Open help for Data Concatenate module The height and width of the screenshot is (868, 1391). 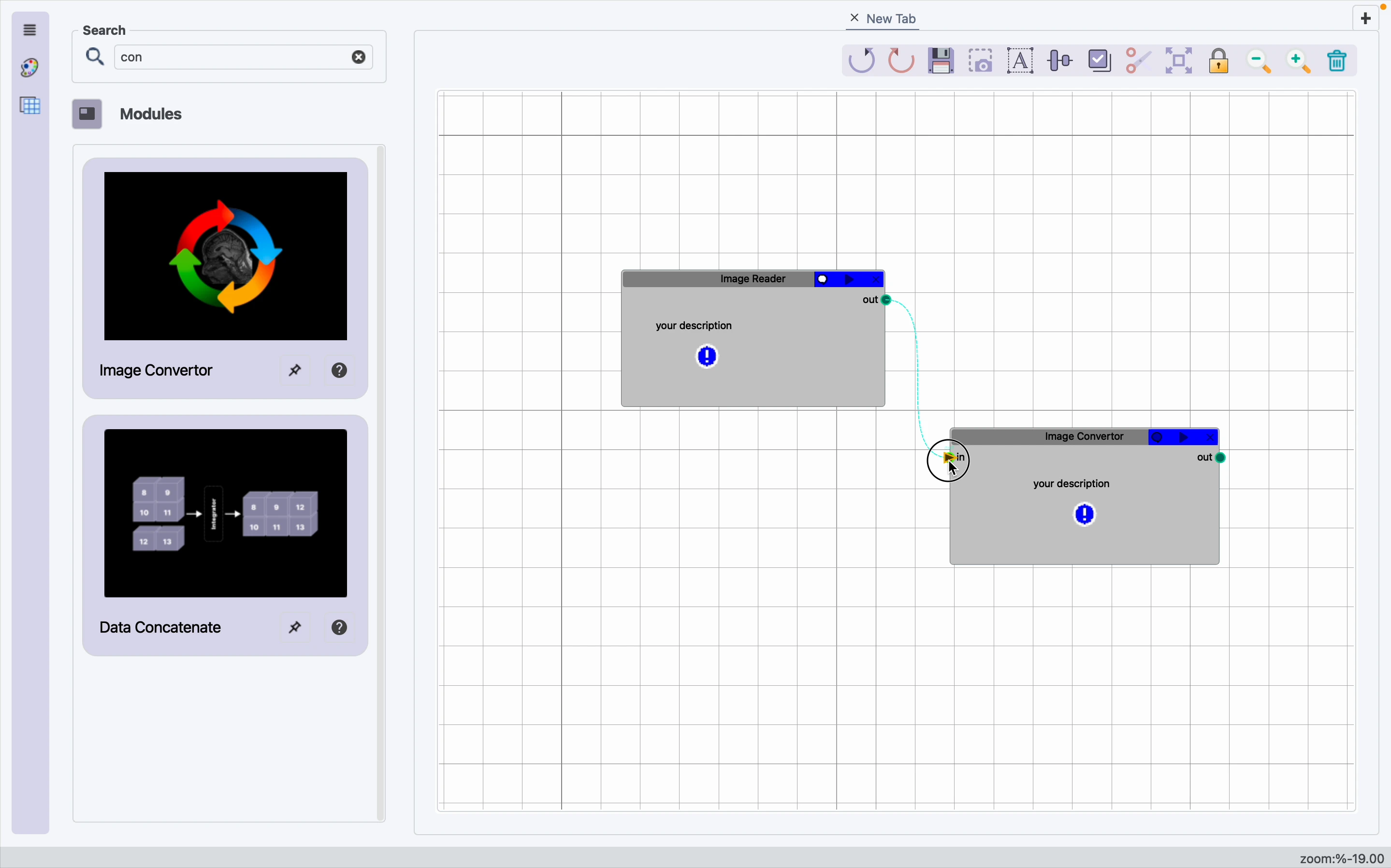click(x=340, y=628)
